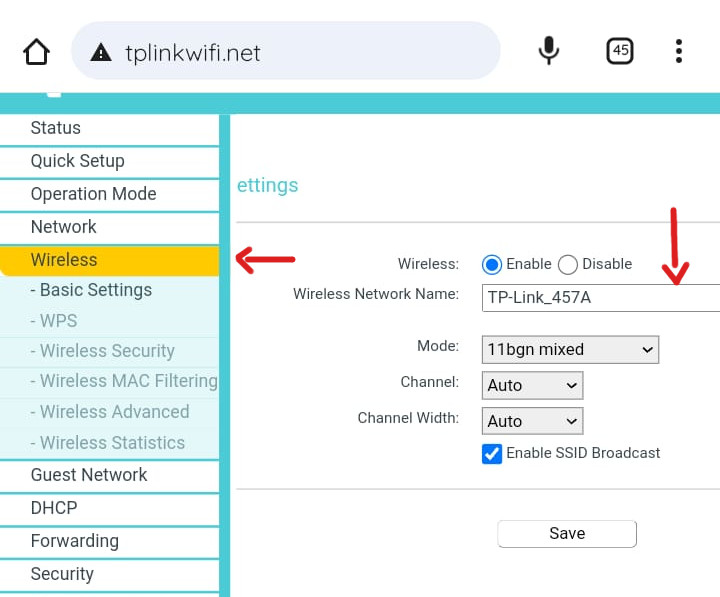Screen dimensions: 720x597
Task: Open the tab switcher showing 45
Action: (620, 51)
